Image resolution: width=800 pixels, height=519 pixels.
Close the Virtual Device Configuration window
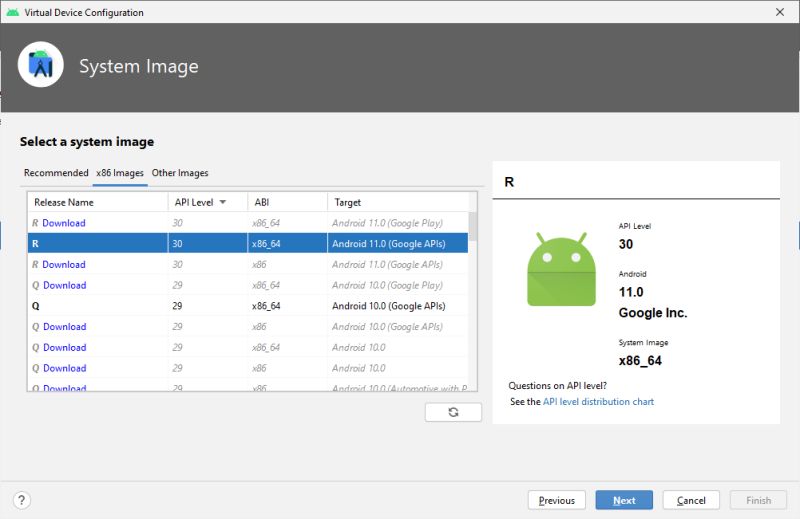[780, 12]
